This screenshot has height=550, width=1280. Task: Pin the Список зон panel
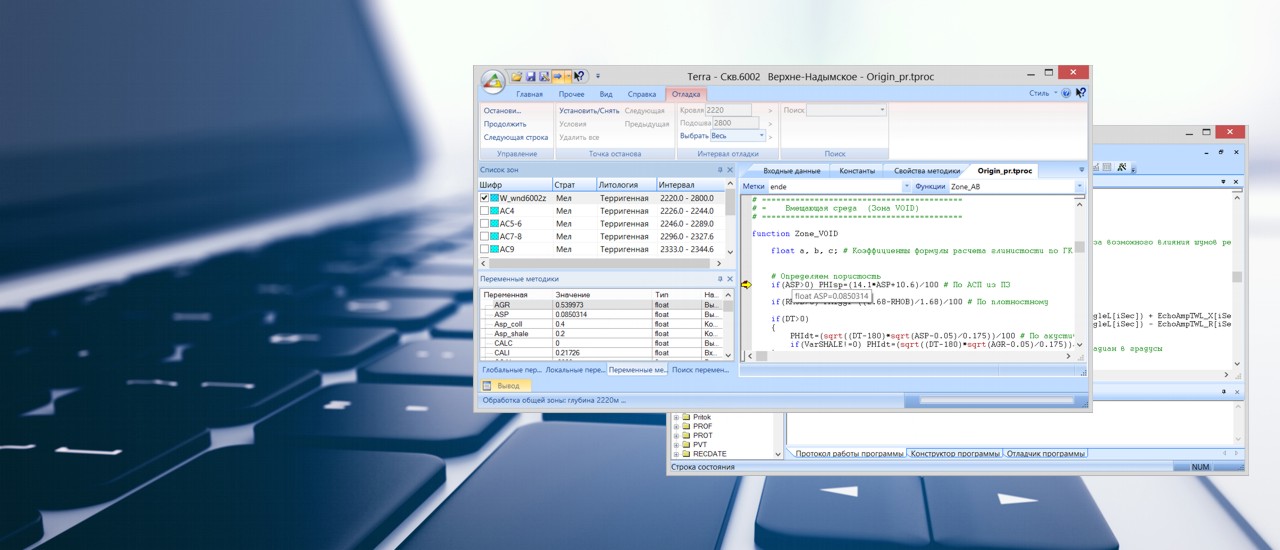(x=720, y=170)
